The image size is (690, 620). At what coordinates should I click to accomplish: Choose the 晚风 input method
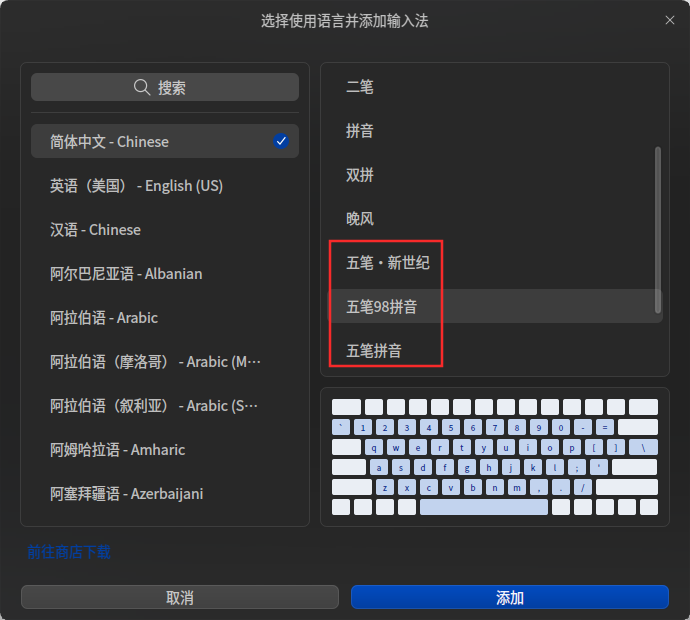[495, 219]
